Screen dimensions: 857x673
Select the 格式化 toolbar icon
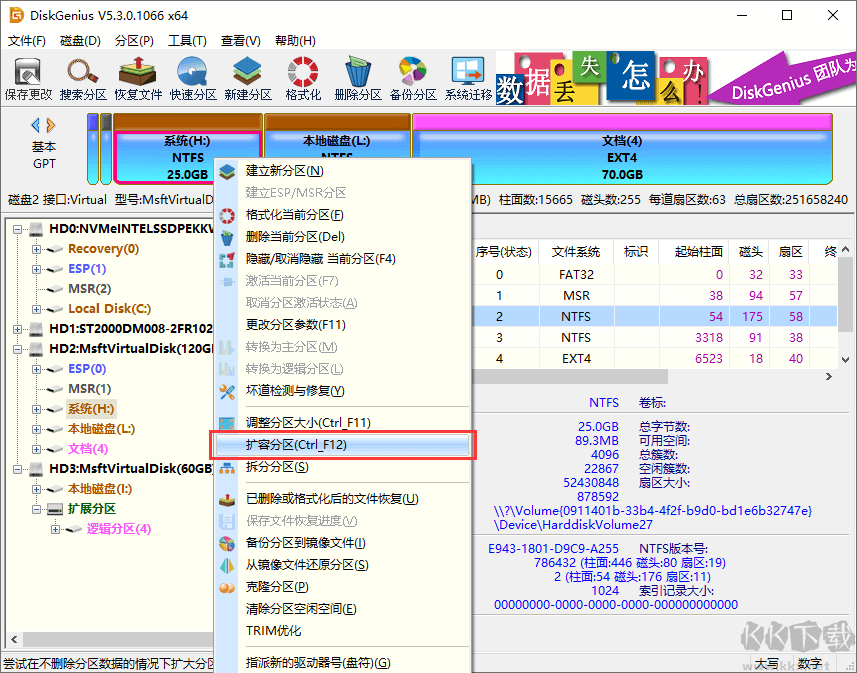click(x=303, y=79)
